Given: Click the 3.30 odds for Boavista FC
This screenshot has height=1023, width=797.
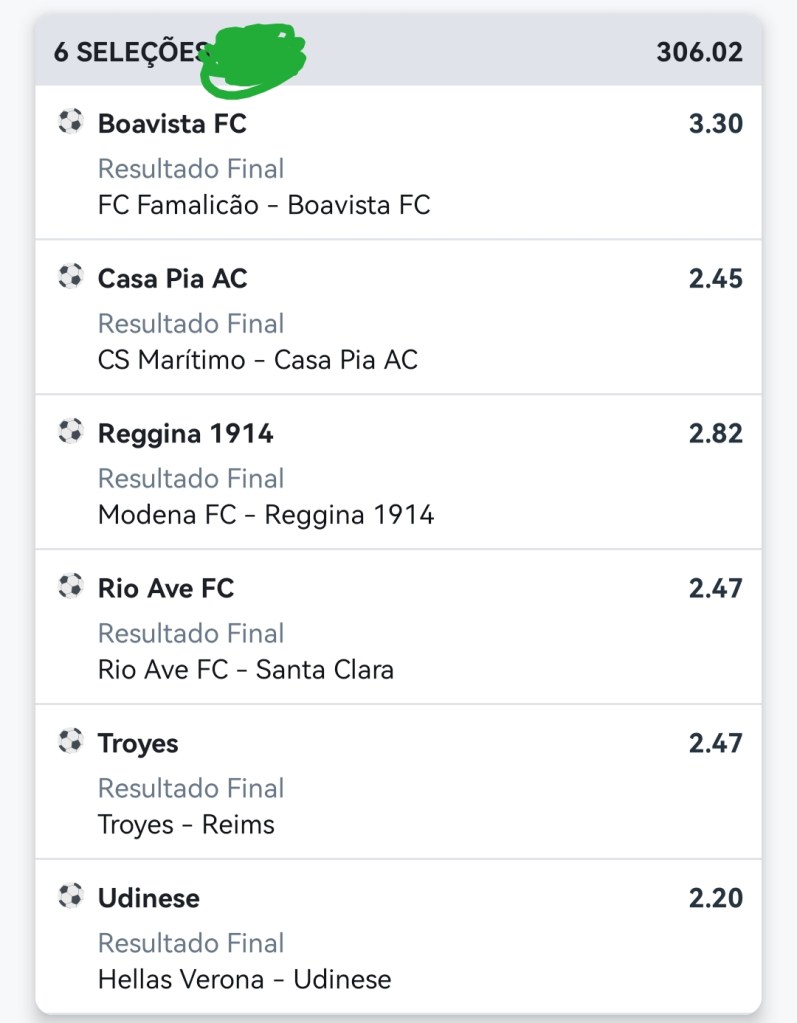Looking at the screenshot, I should point(715,124).
